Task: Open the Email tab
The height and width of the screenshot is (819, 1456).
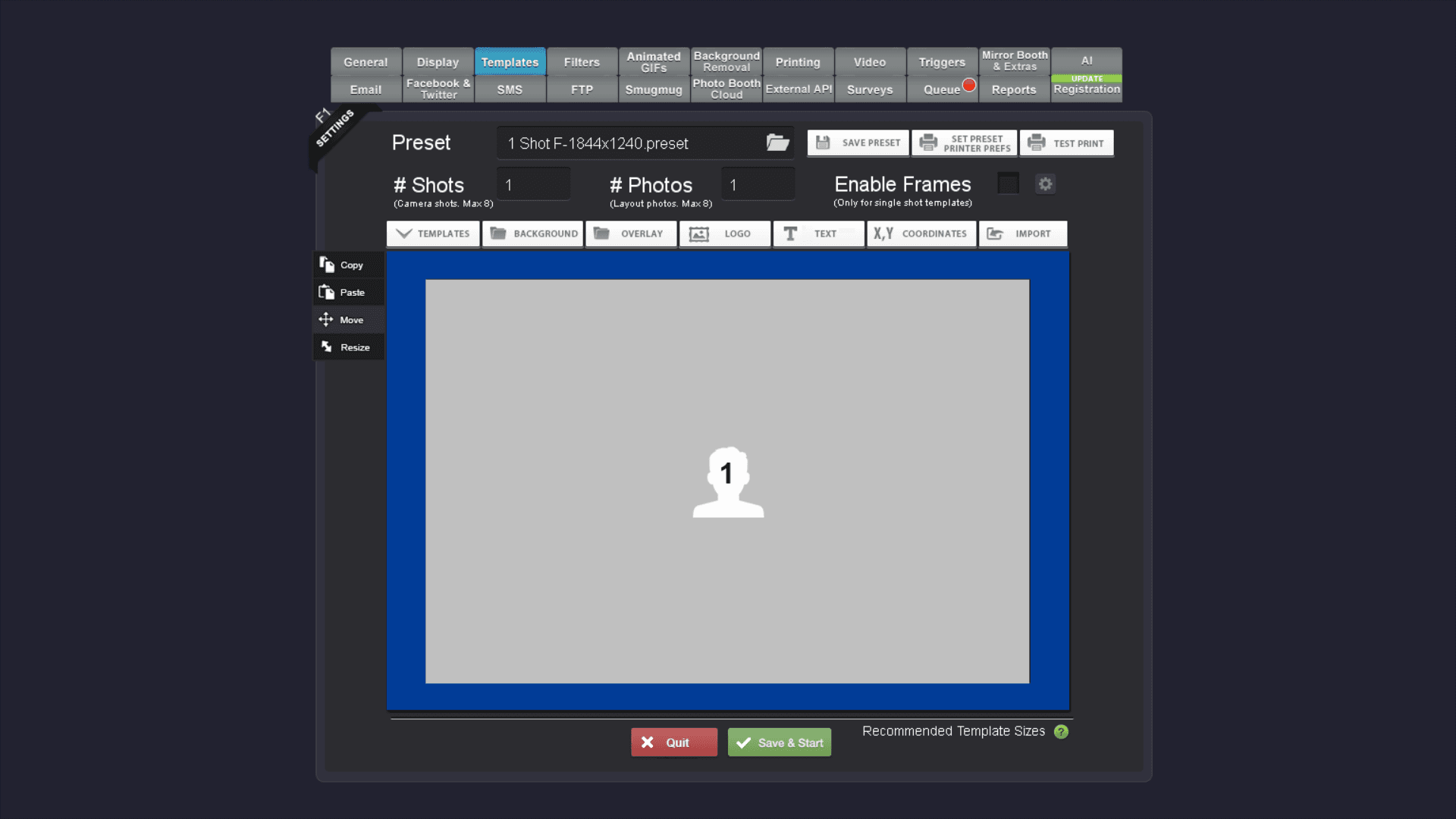Action: pyautogui.click(x=366, y=89)
